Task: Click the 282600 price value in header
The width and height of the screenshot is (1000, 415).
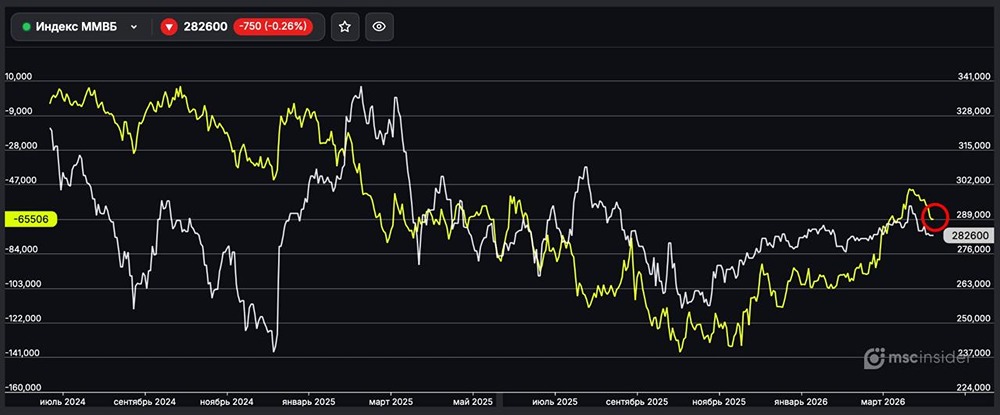Action: click(x=205, y=27)
